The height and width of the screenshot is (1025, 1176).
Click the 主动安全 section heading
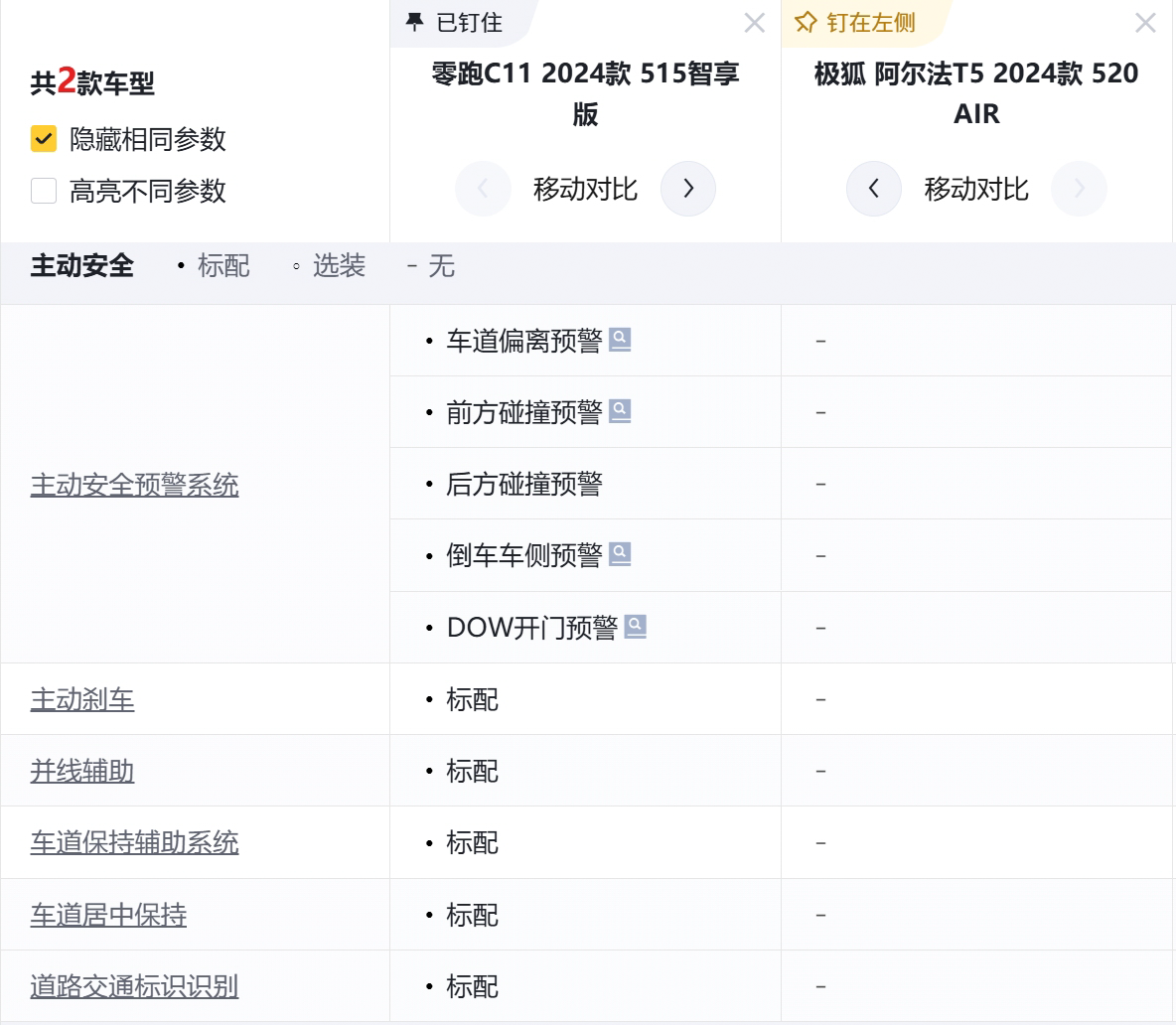[82, 265]
